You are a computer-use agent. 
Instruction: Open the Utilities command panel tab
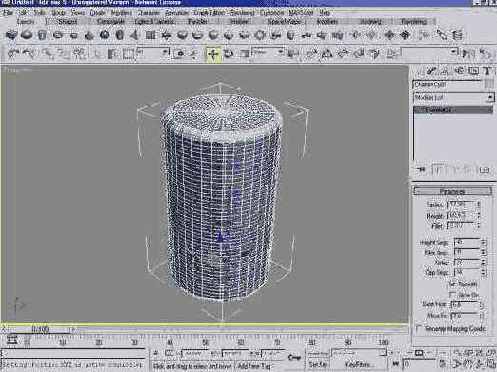tap(487, 71)
